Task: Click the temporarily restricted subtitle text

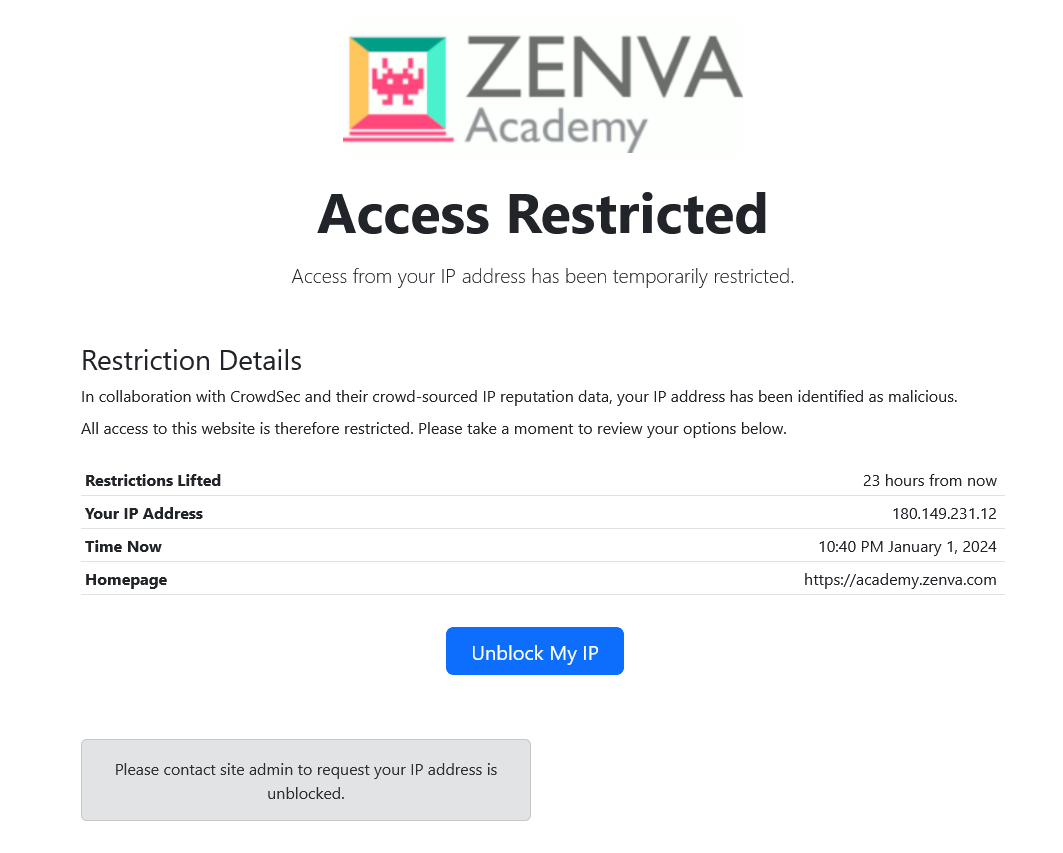Action: point(542,277)
